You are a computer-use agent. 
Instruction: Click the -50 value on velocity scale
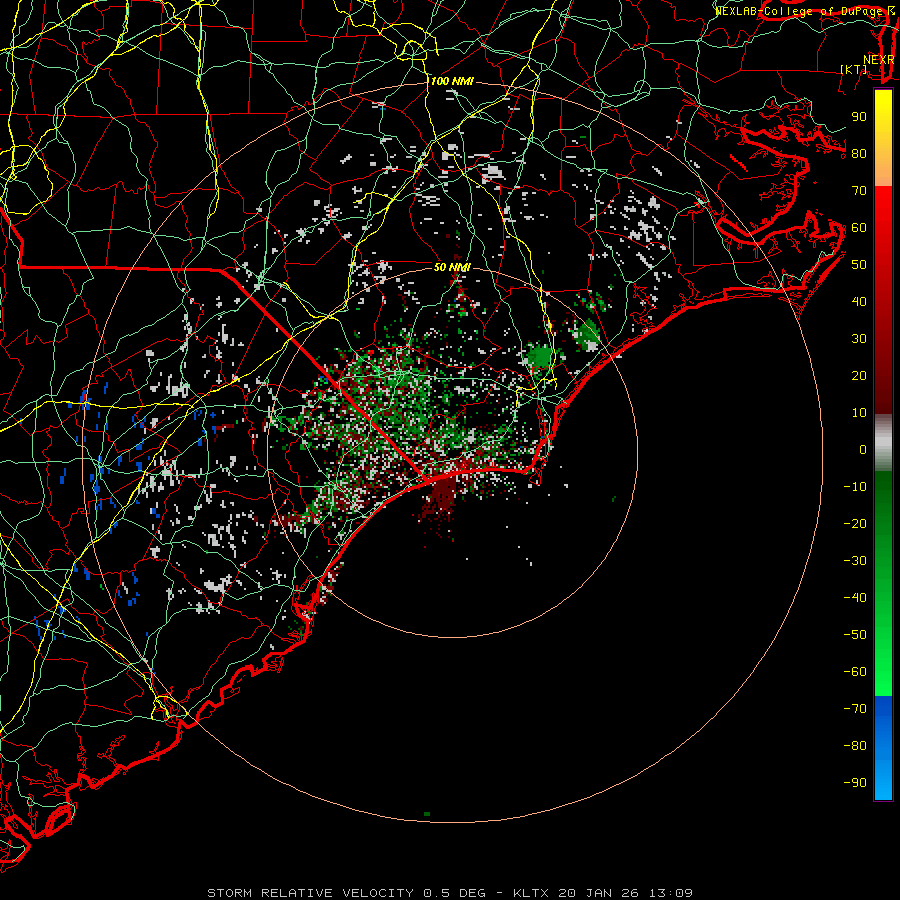[x=855, y=635]
